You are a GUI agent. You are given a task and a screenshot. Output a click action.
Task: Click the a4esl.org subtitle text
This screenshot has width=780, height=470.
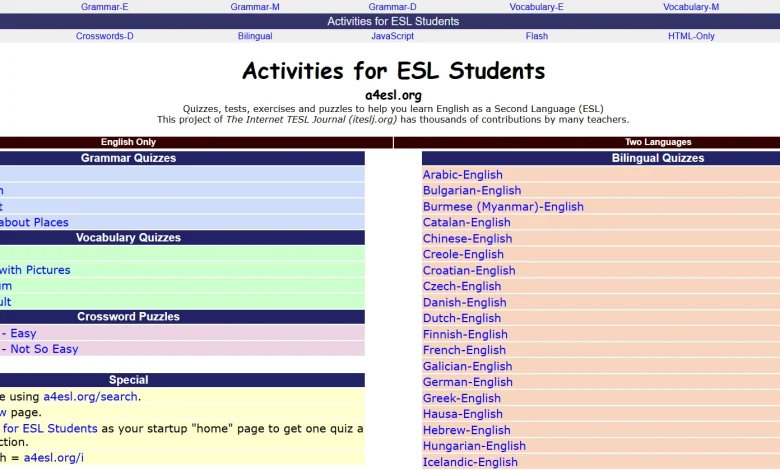pos(393,95)
